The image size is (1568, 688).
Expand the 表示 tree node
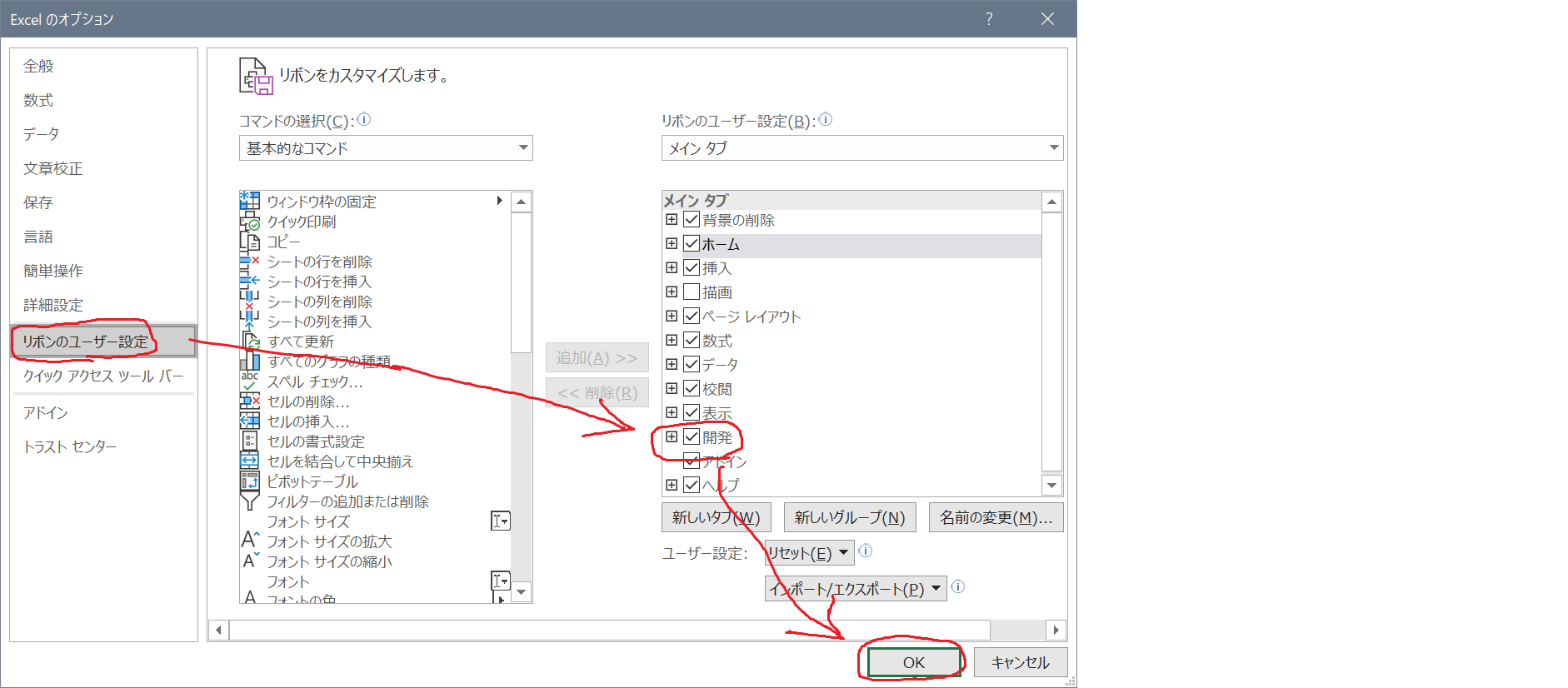pos(672,413)
